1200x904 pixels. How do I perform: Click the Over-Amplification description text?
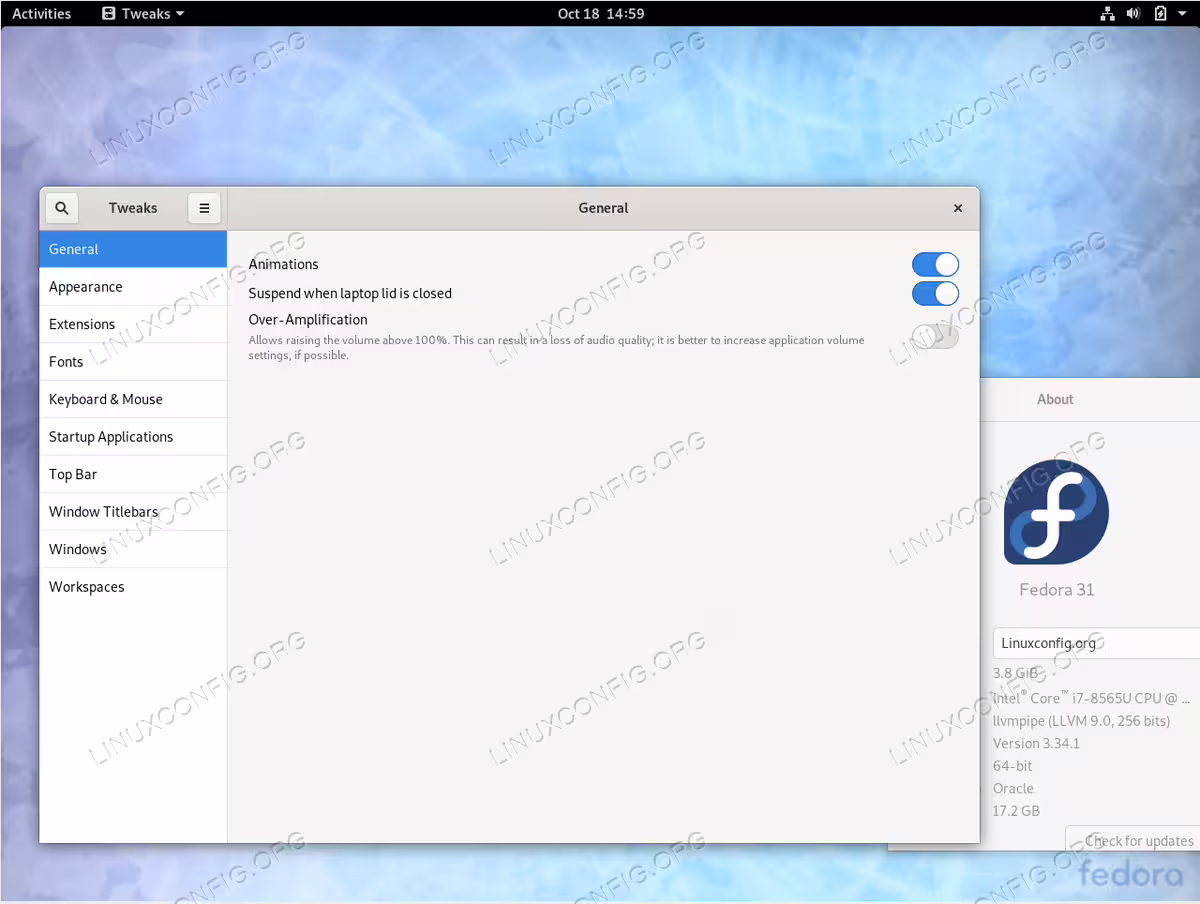tap(556, 348)
